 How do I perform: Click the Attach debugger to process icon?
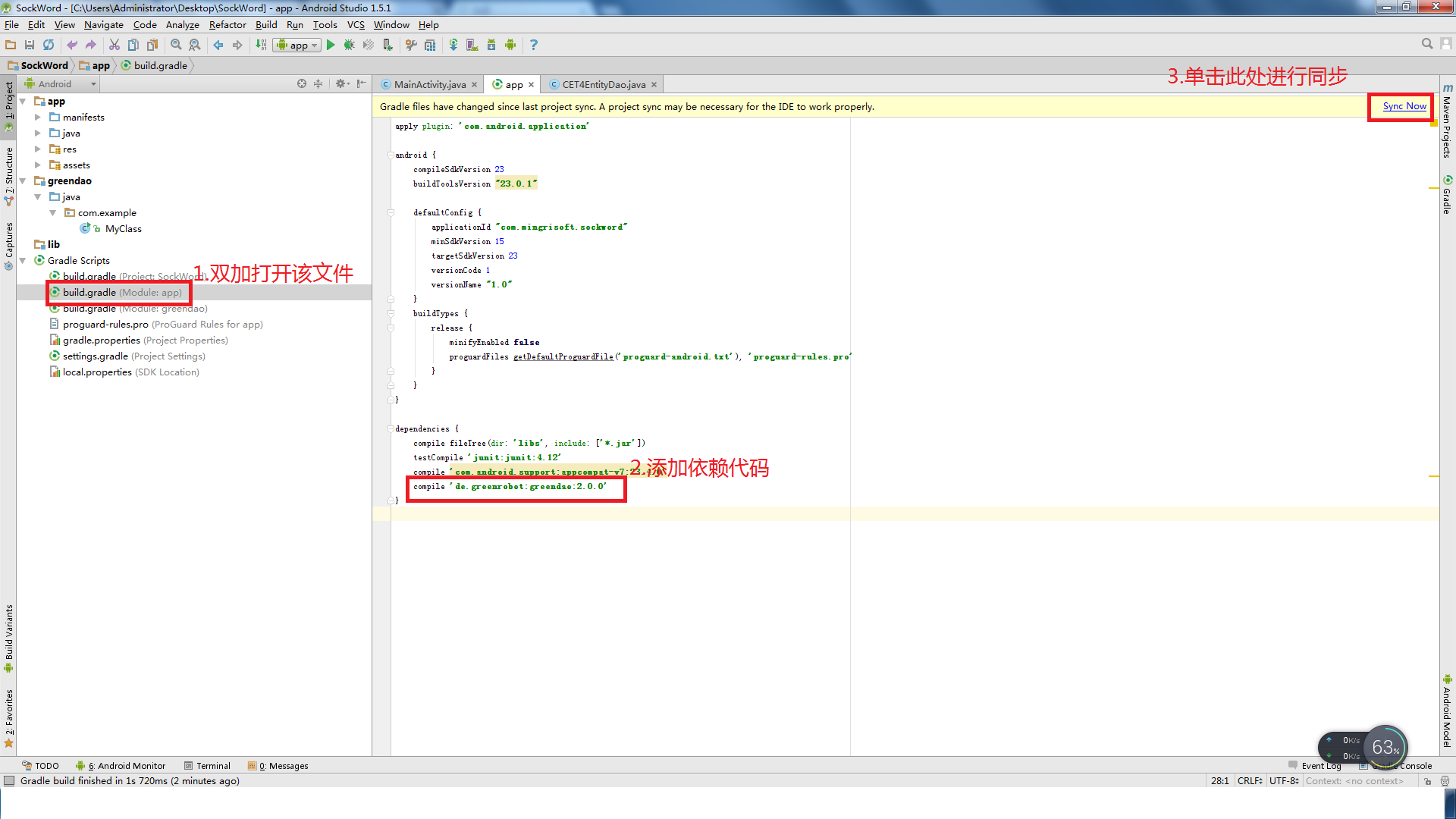tap(388, 45)
